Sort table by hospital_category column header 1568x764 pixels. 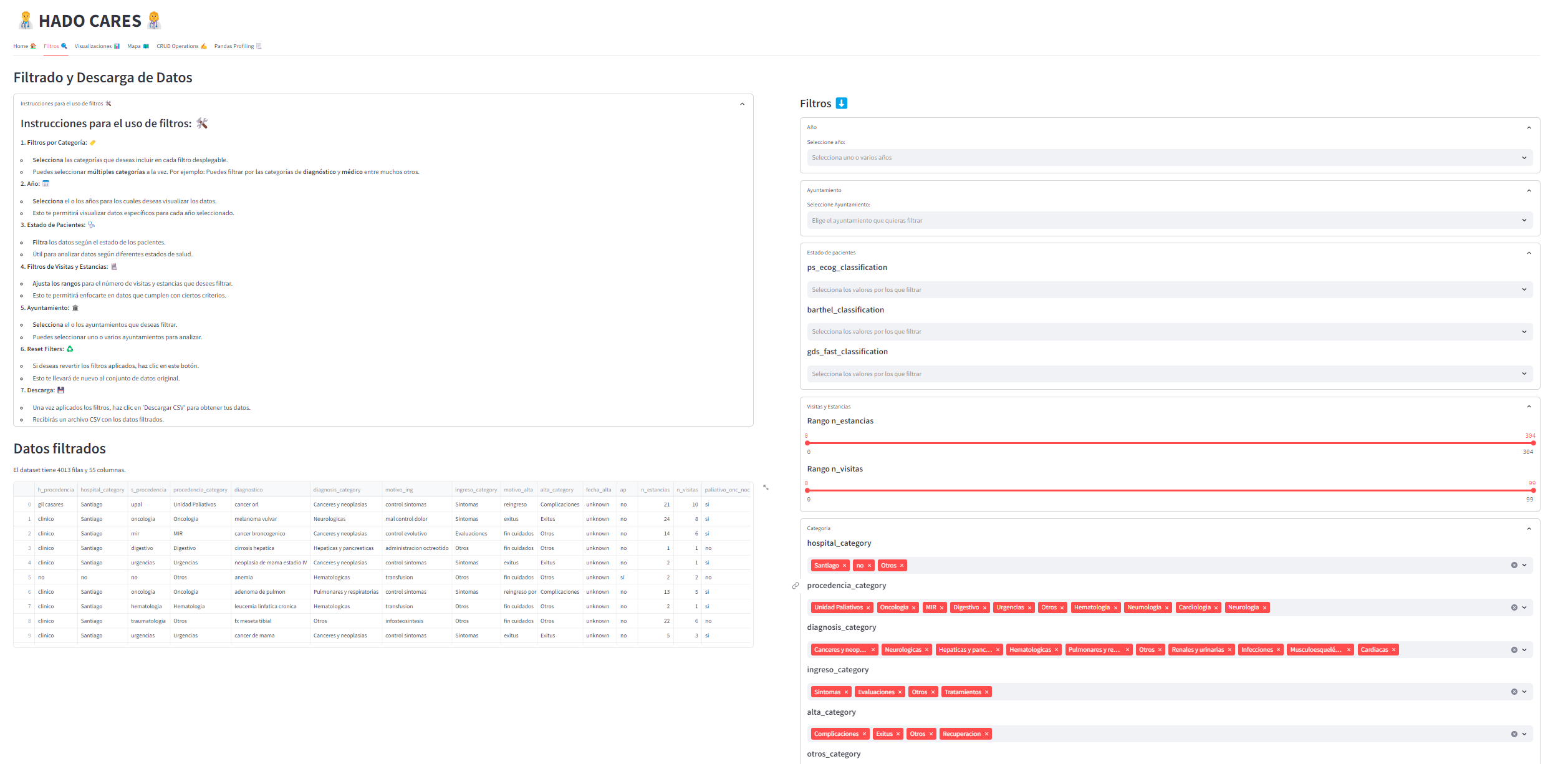pos(103,490)
